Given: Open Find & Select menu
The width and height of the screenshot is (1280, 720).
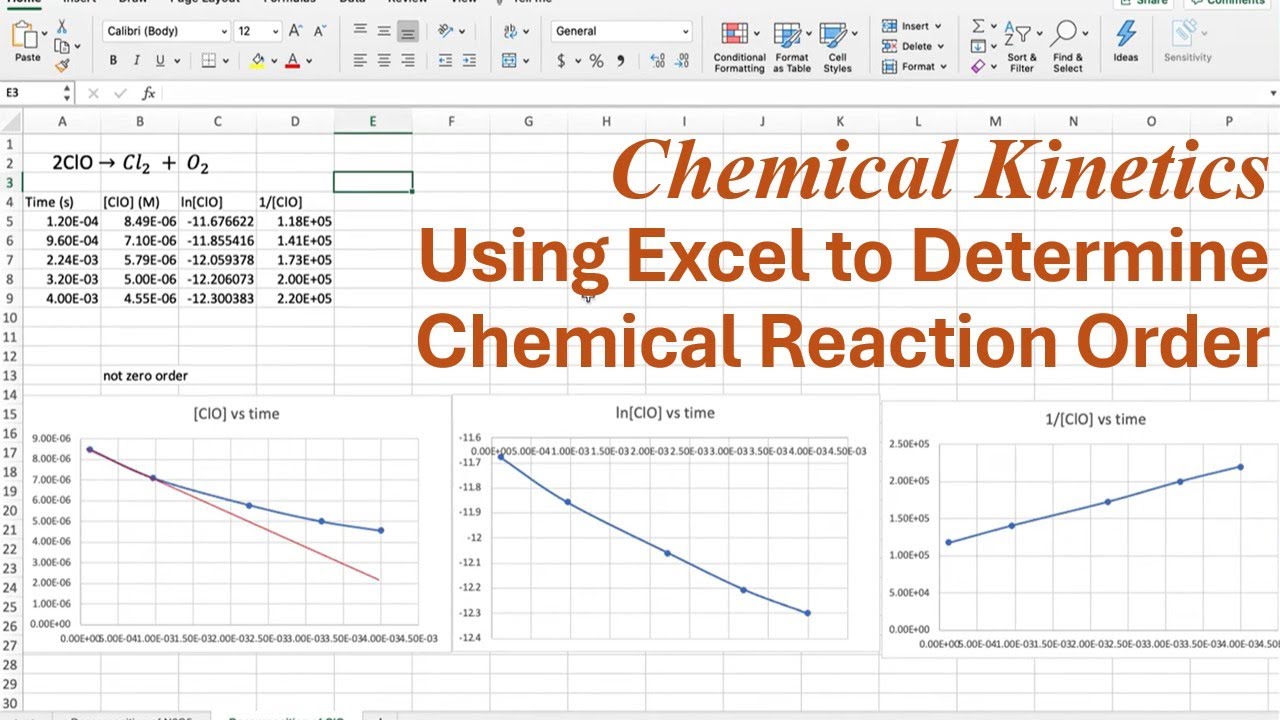Looking at the screenshot, I should pyautogui.click(x=1067, y=47).
